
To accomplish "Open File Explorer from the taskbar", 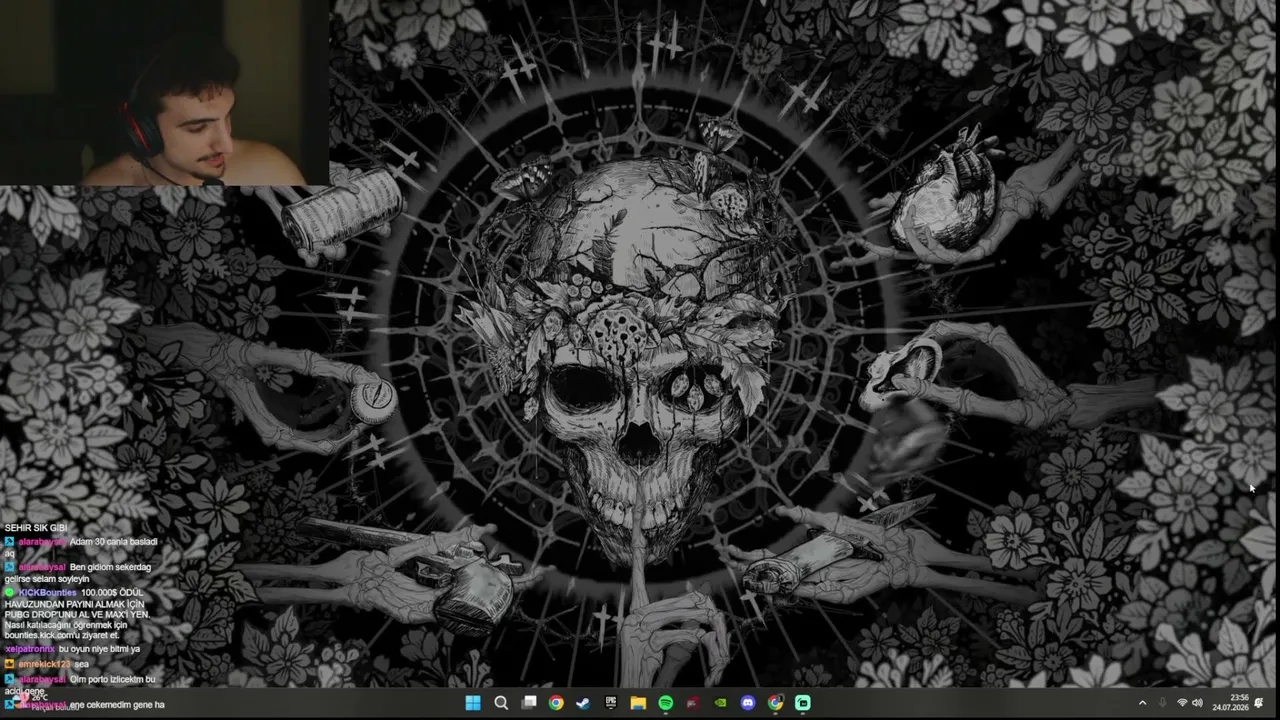I will [x=638, y=703].
